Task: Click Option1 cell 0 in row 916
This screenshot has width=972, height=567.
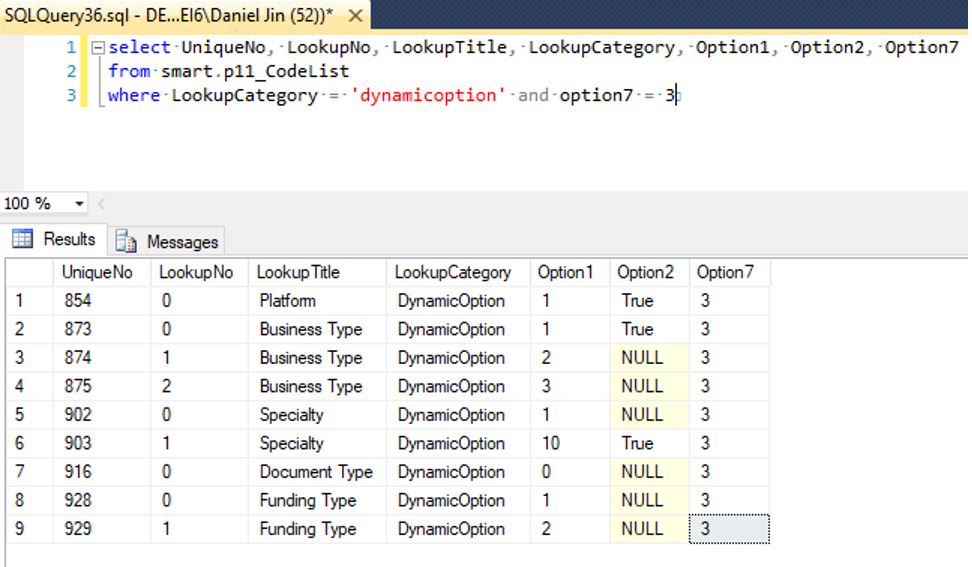Action: pyautogui.click(x=570, y=472)
